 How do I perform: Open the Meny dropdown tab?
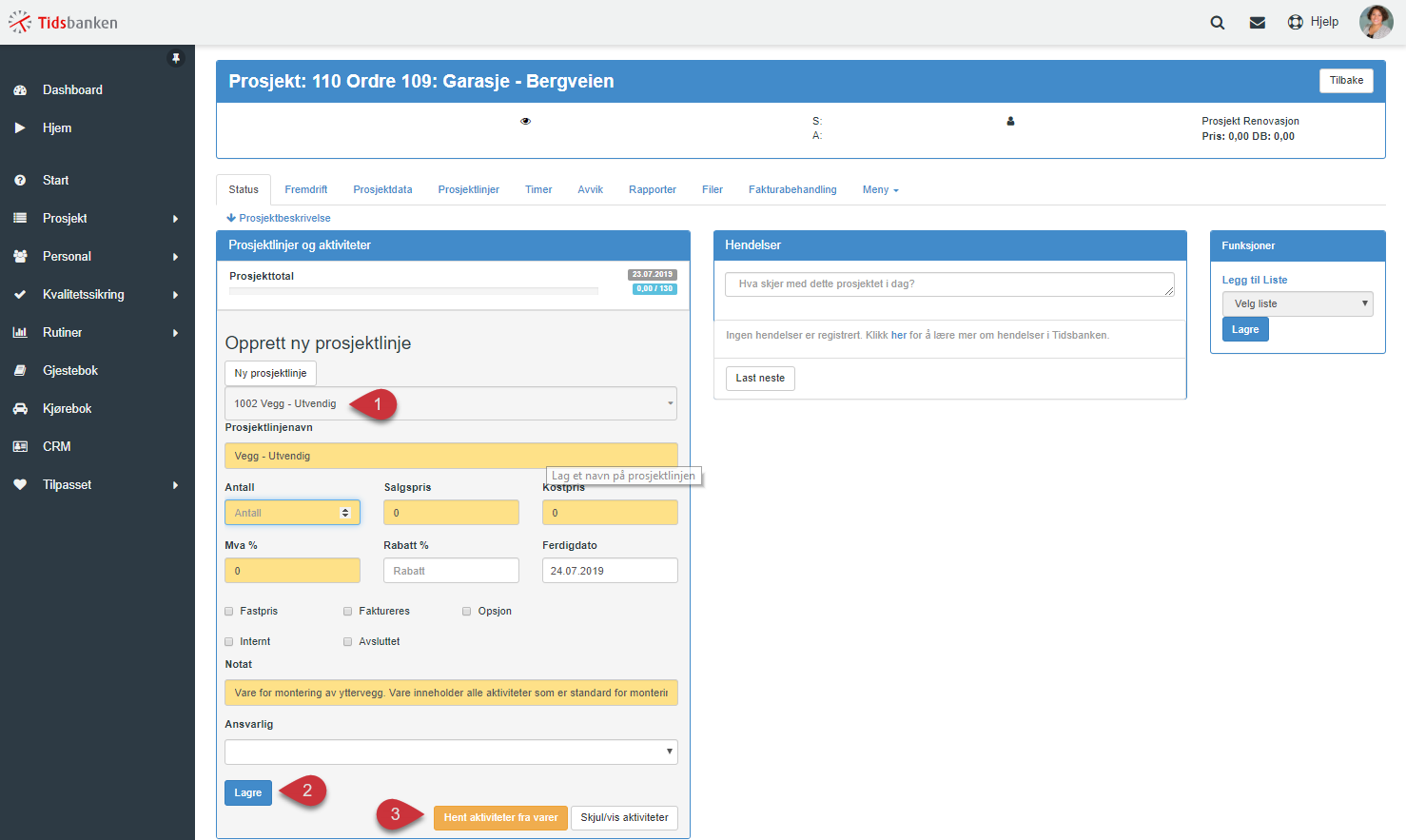(x=880, y=189)
